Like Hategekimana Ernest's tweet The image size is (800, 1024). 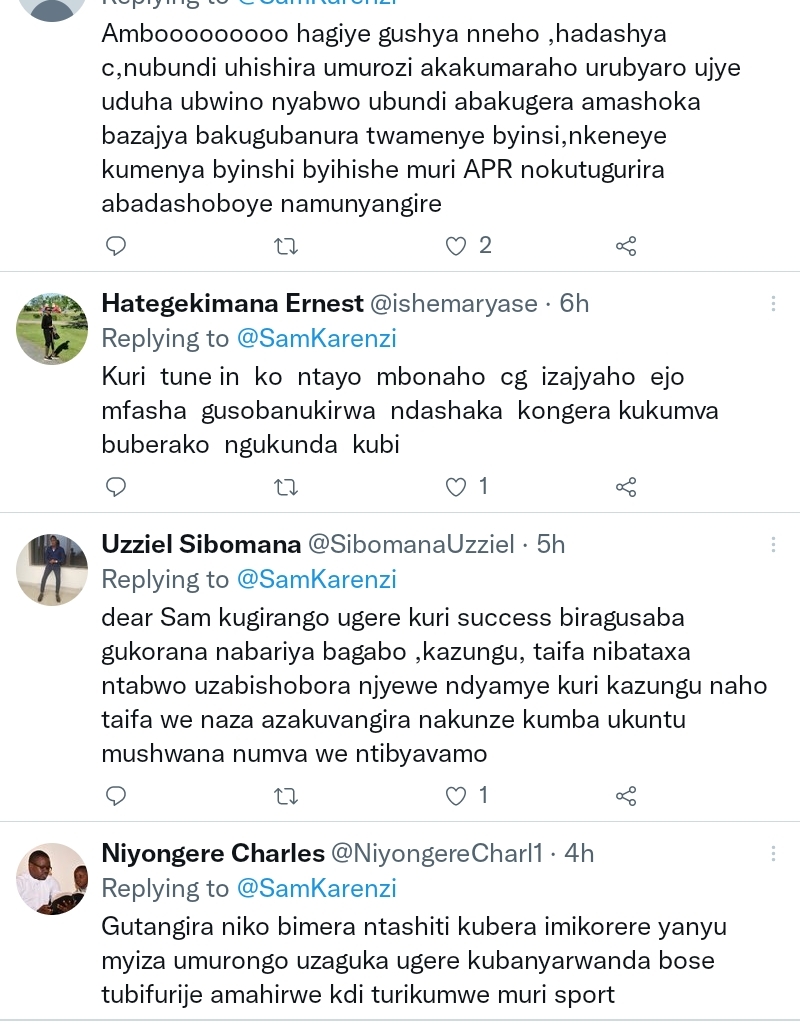pyautogui.click(x=456, y=487)
